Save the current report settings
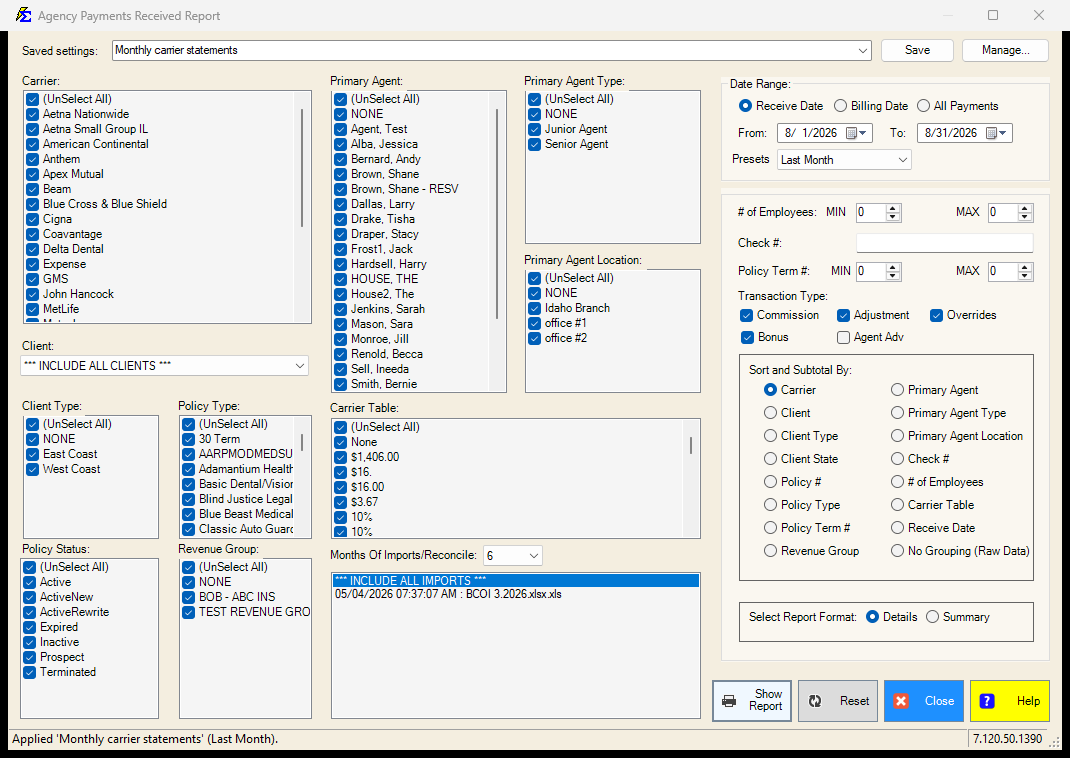The height and width of the screenshot is (758, 1070). [917, 50]
